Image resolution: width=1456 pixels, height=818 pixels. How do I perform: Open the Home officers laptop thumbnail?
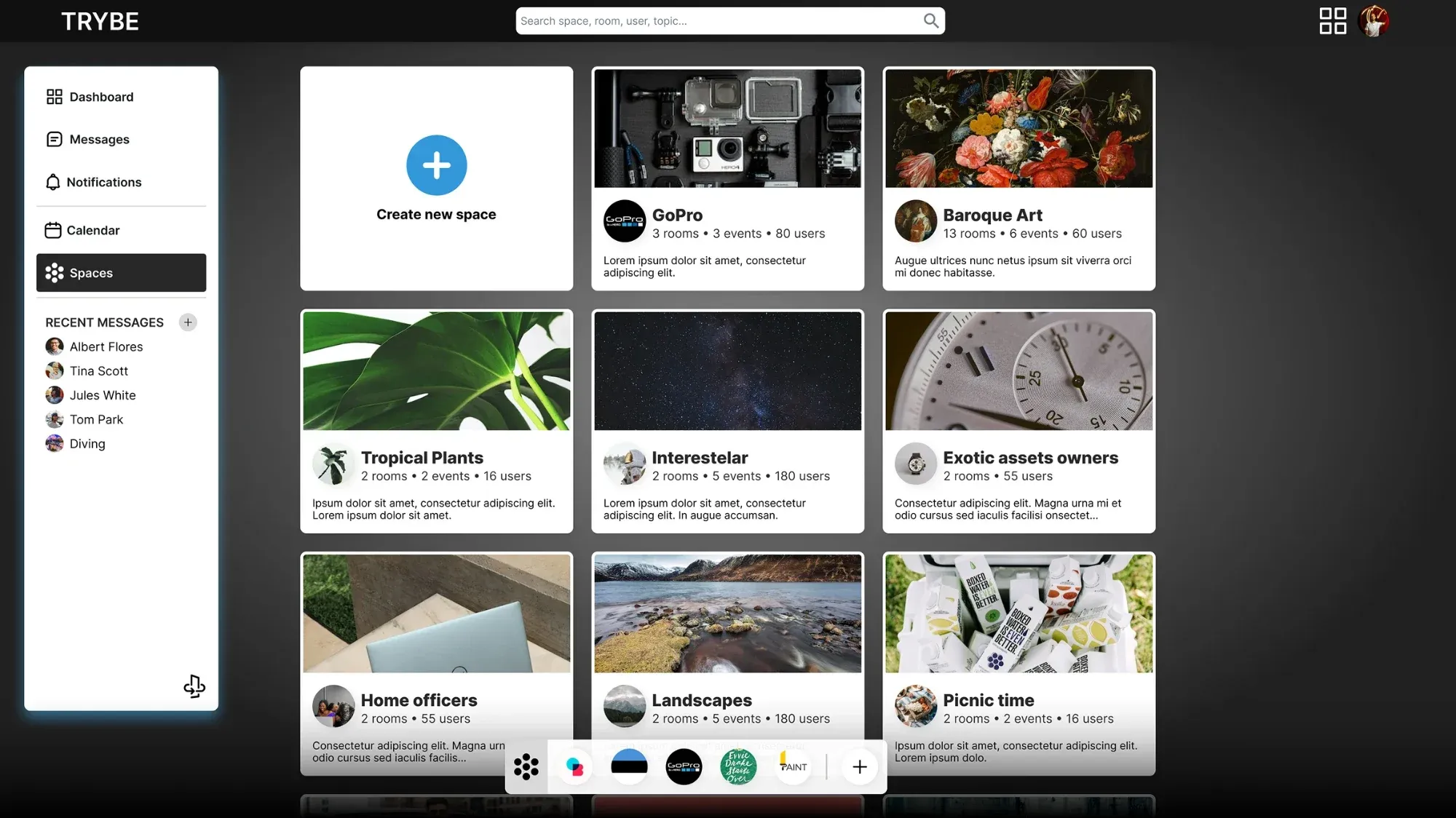point(436,613)
